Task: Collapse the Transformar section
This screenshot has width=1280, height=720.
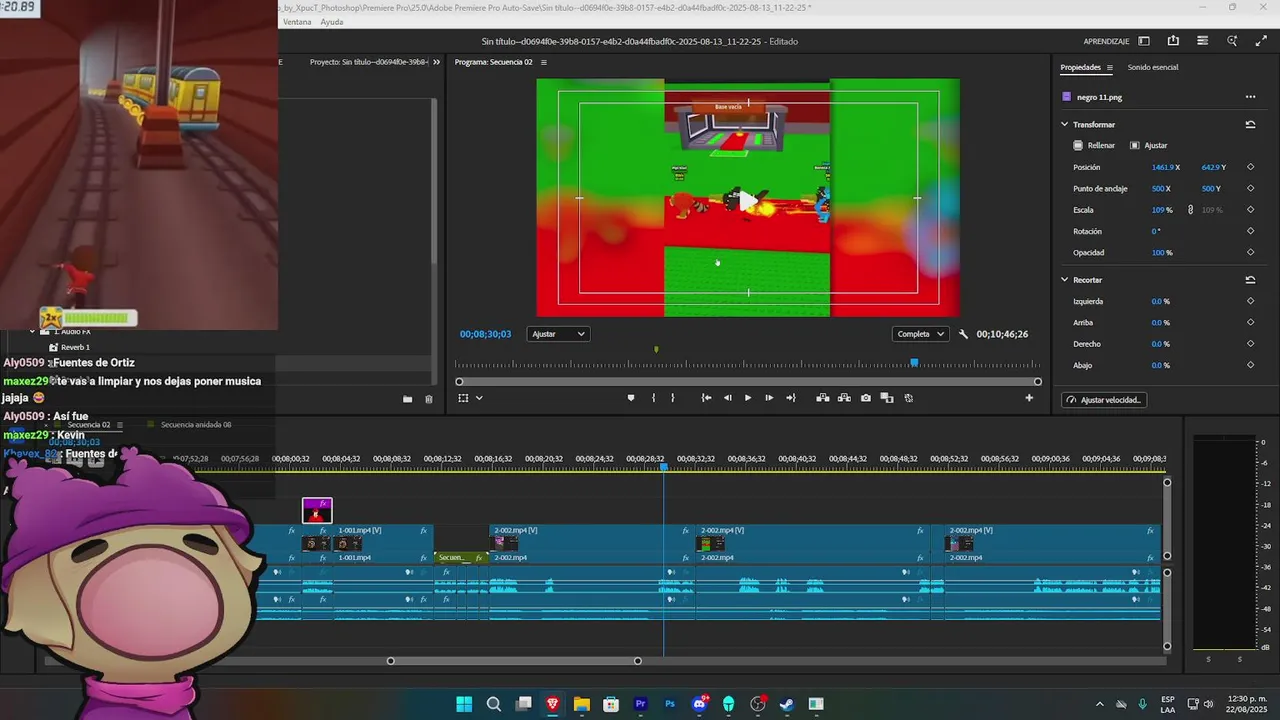Action: 1064,124
